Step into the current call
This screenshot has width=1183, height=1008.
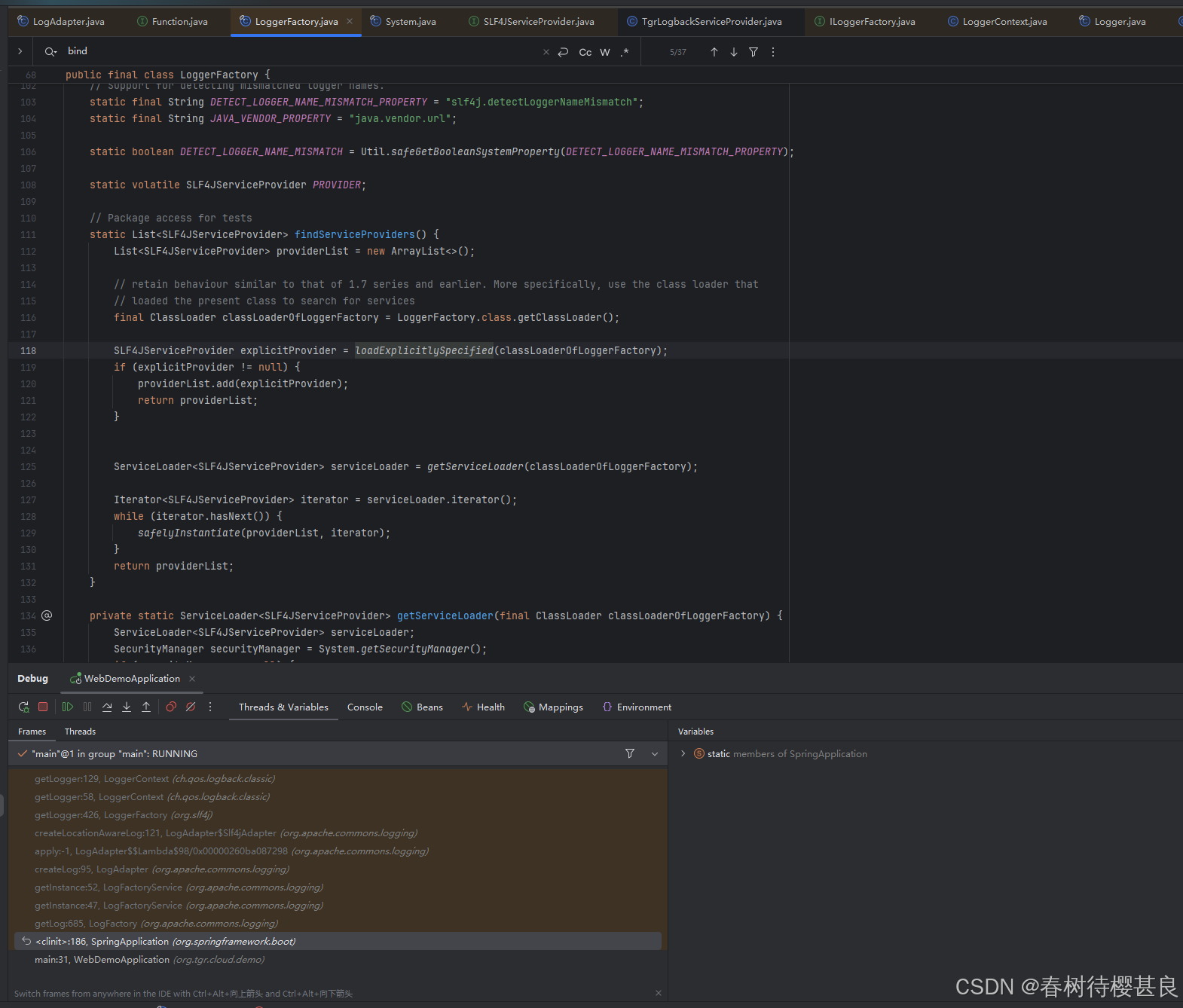[127, 707]
